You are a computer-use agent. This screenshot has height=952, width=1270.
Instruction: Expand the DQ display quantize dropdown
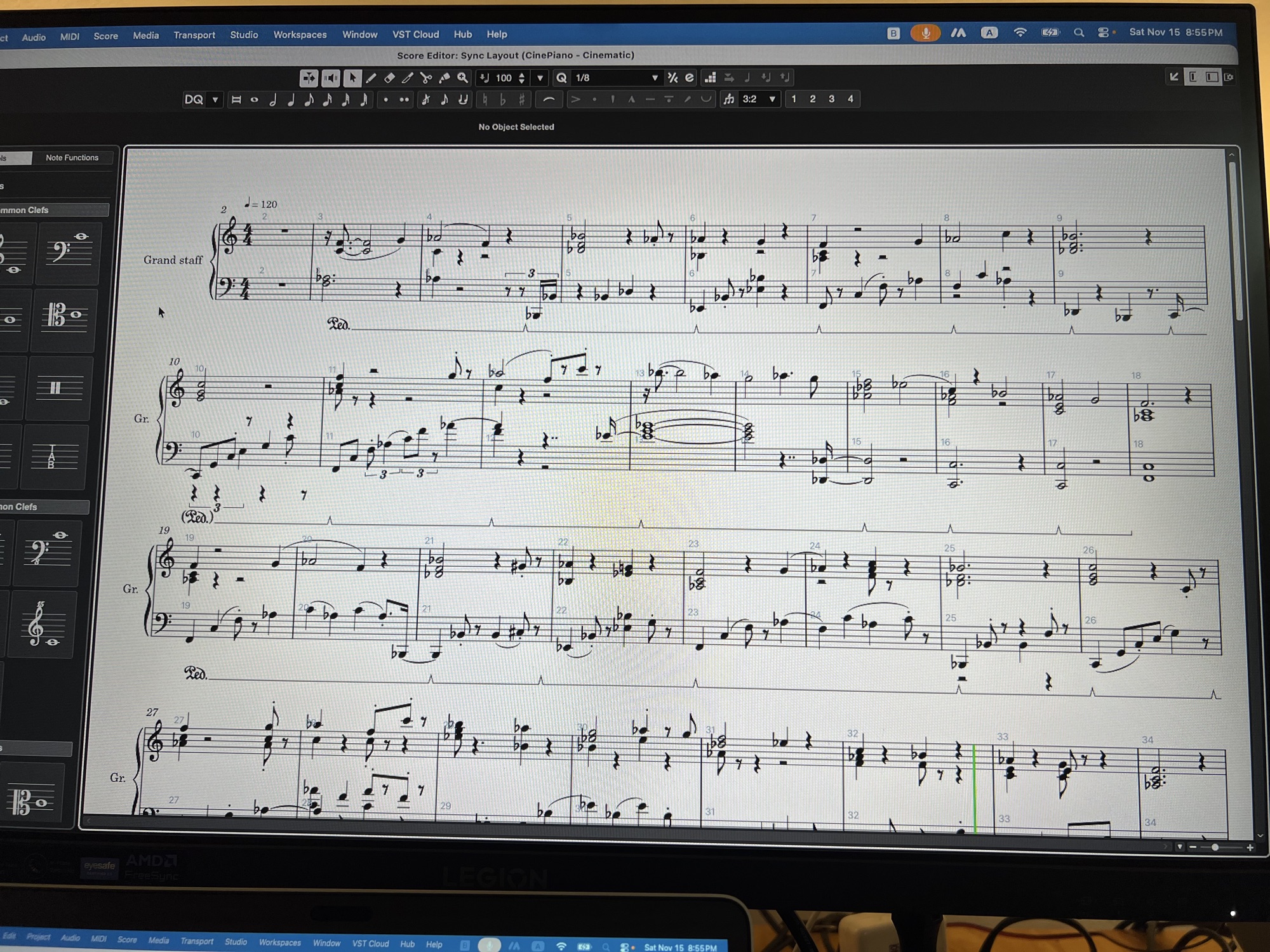tap(215, 100)
